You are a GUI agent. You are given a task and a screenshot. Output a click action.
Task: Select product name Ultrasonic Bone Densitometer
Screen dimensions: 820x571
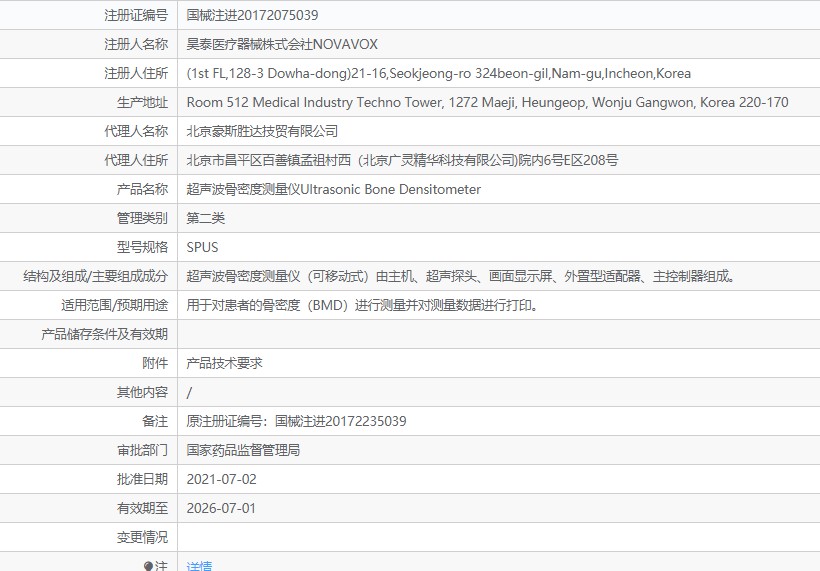click(333, 189)
